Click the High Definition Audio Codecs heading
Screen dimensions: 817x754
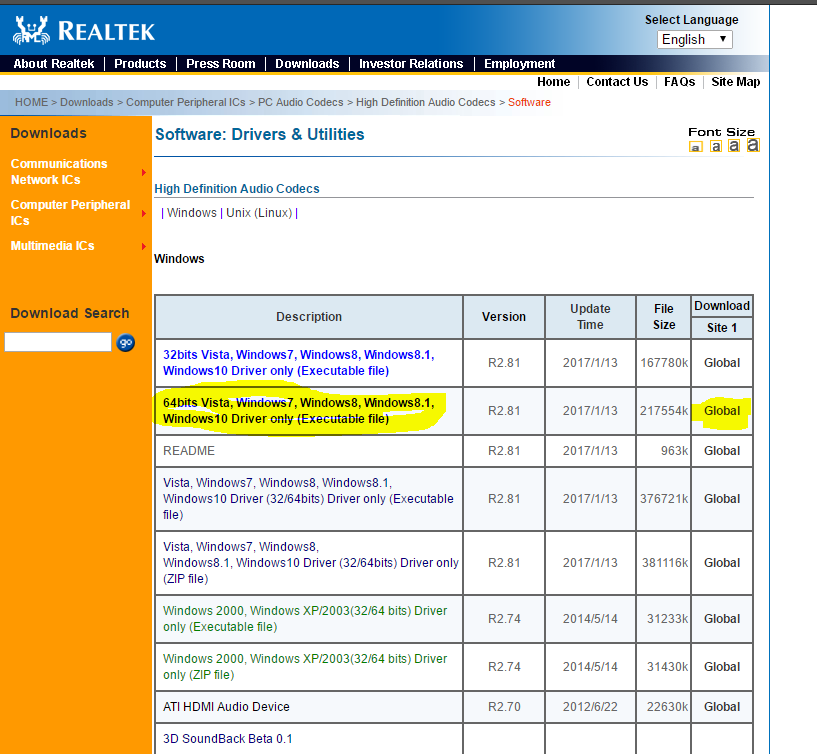237,189
